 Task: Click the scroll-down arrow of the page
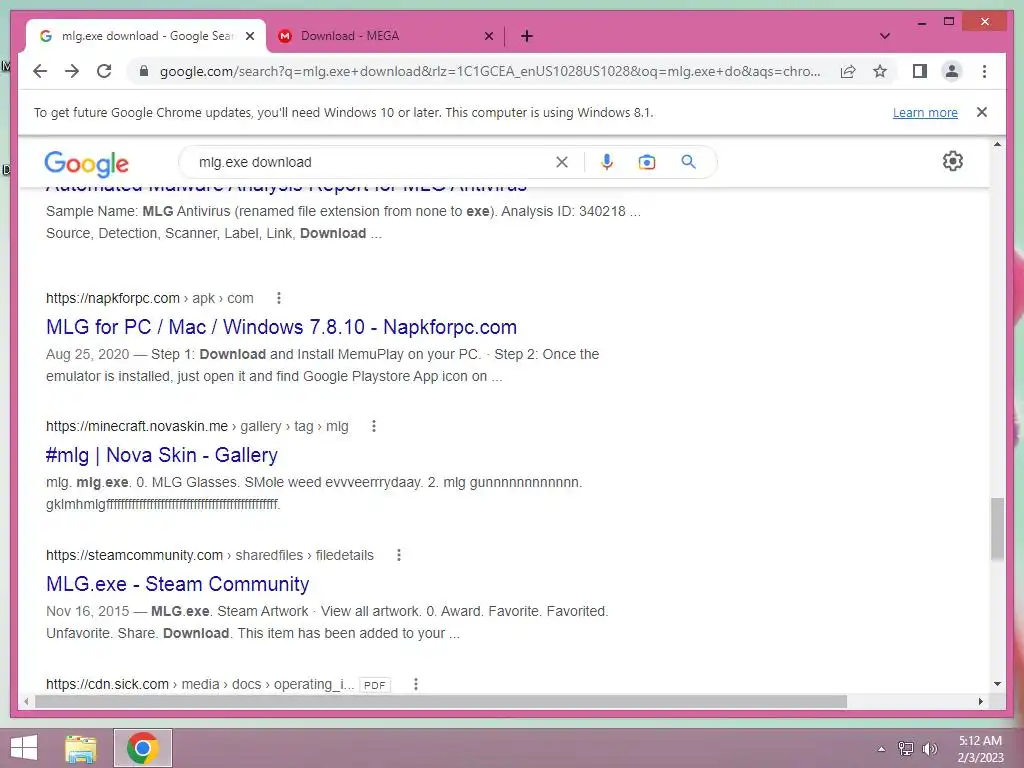tap(997, 684)
